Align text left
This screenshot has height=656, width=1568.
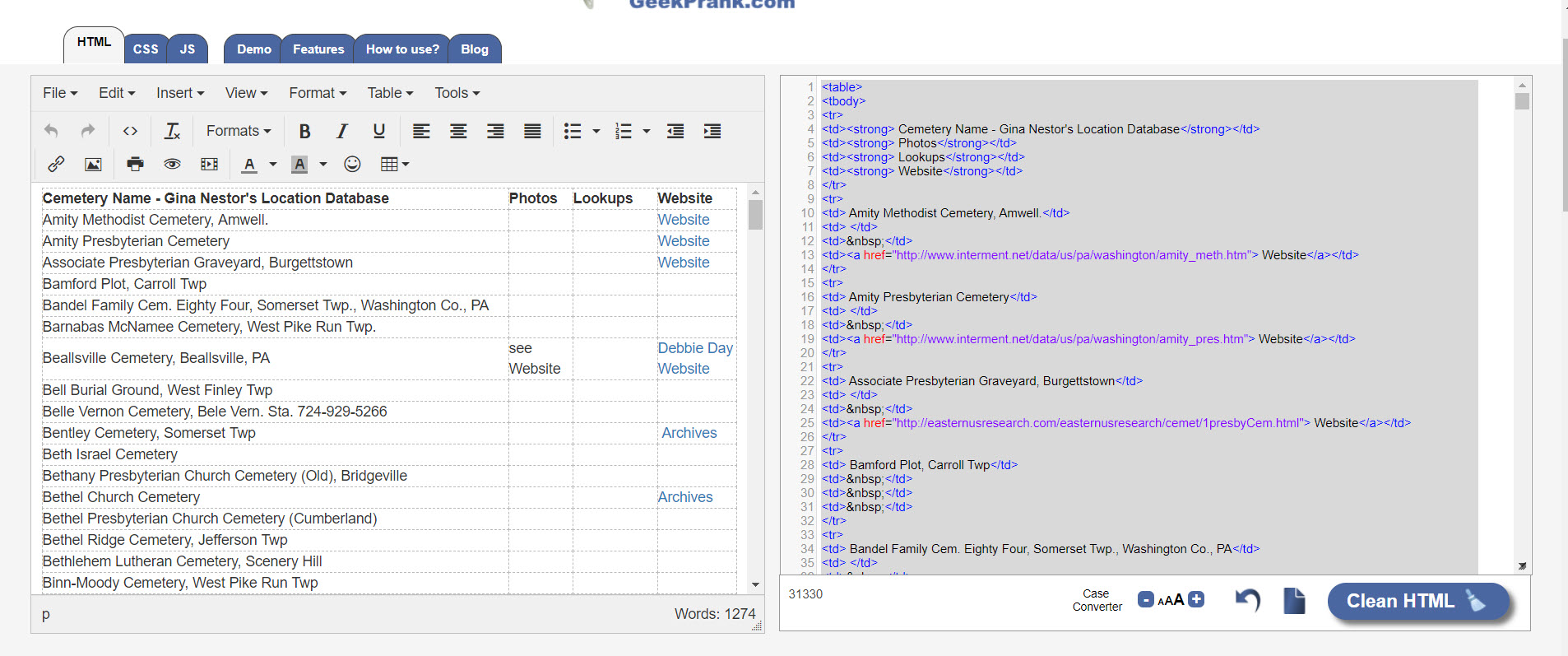click(421, 131)
